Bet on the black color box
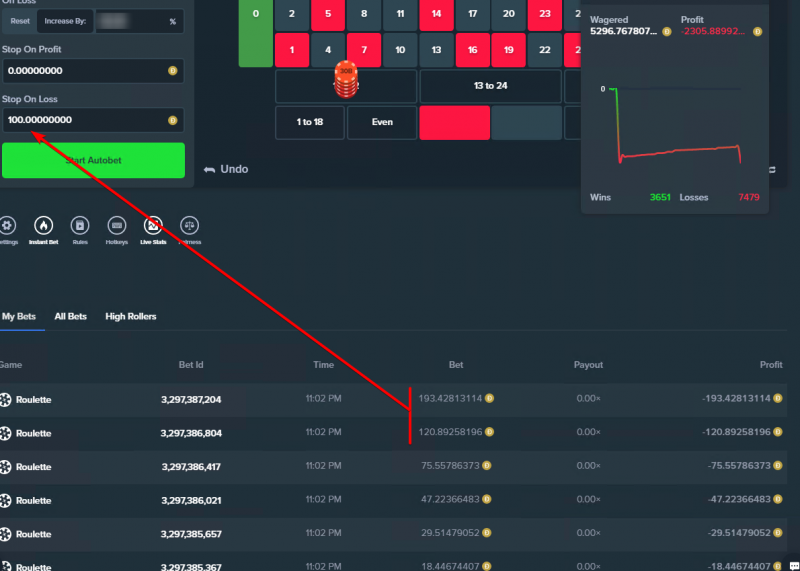 (526, 122)
